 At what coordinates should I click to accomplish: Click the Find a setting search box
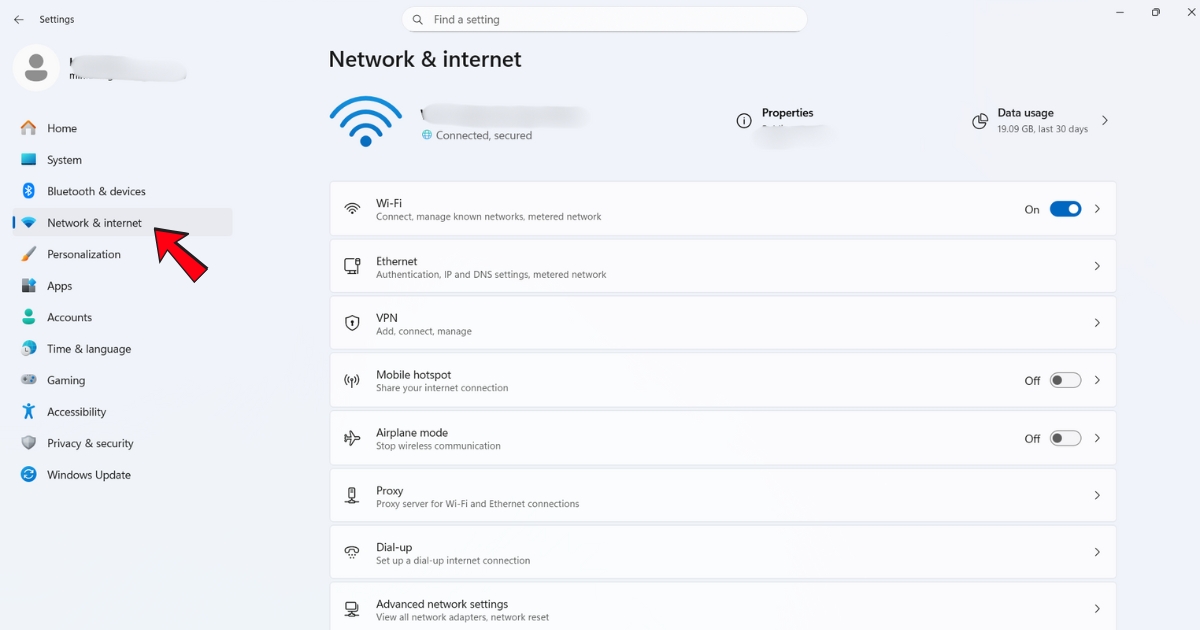tap(604, 19)
